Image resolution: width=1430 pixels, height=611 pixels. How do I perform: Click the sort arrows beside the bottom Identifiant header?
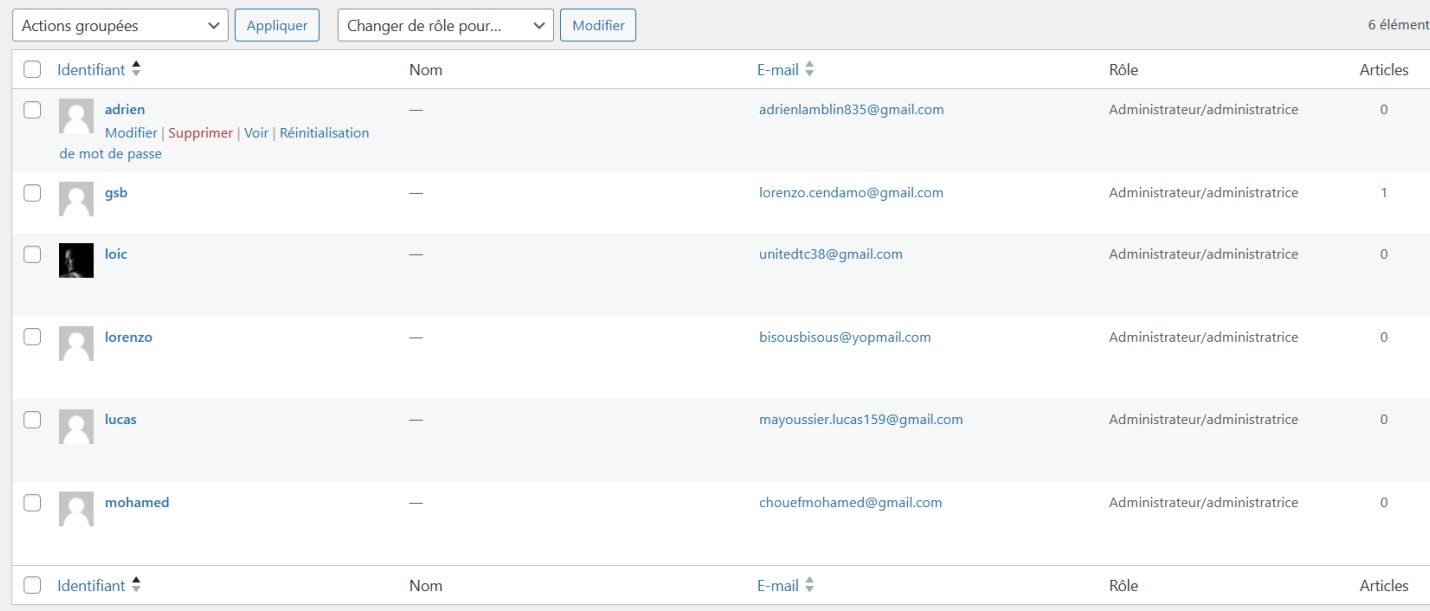[x=136, y=585]
